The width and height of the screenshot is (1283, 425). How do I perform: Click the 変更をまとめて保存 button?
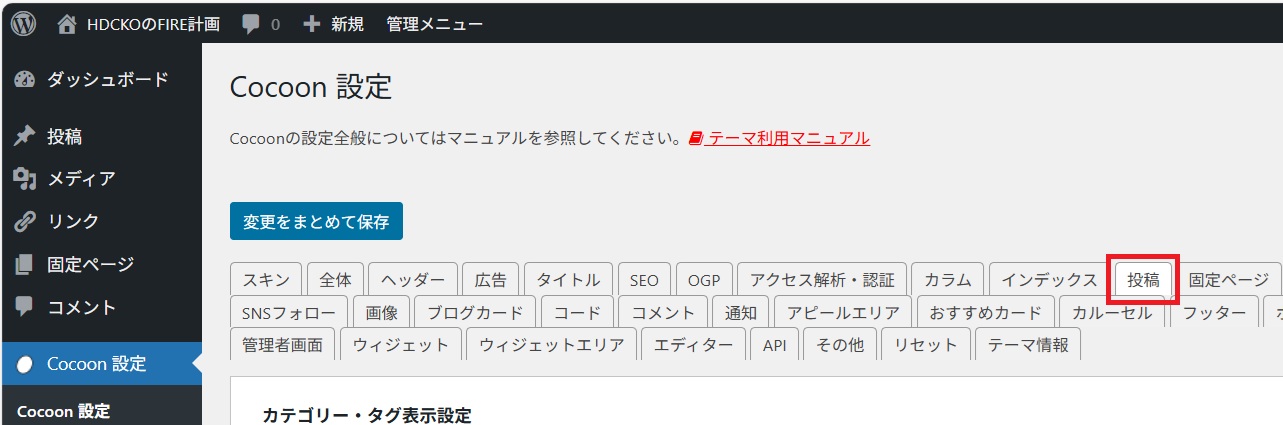pos(316,222)
